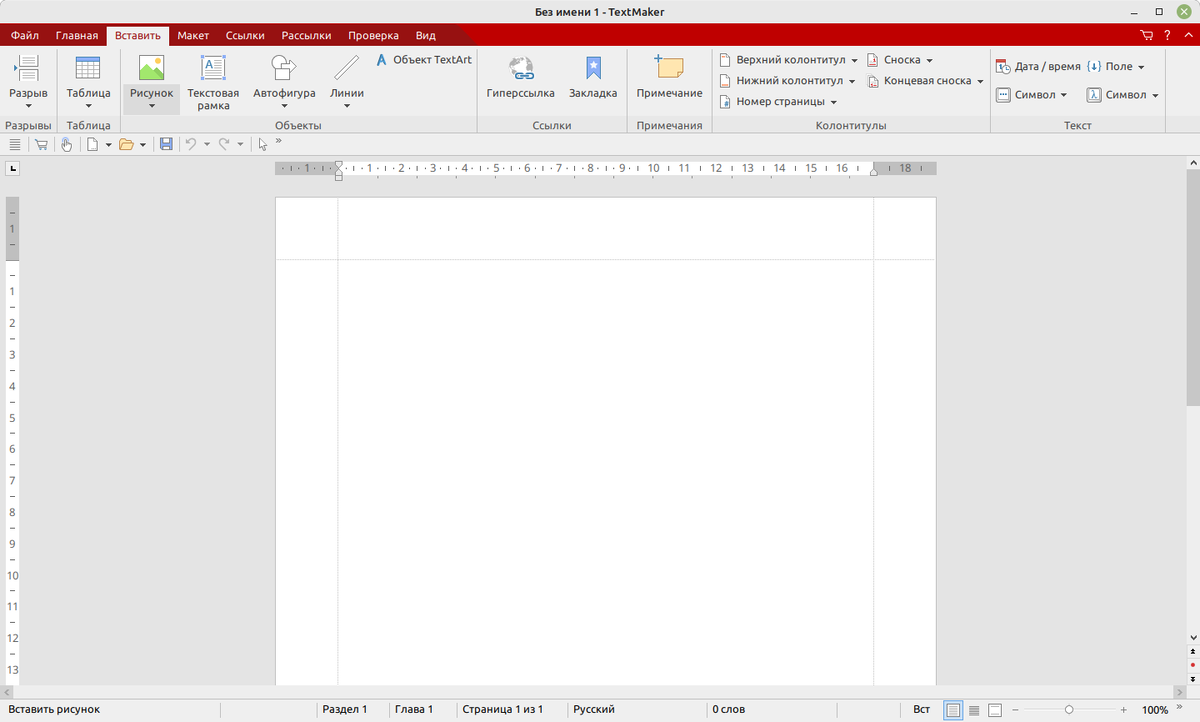
Task: Add a Примечание comment
Action: [669, 78]
